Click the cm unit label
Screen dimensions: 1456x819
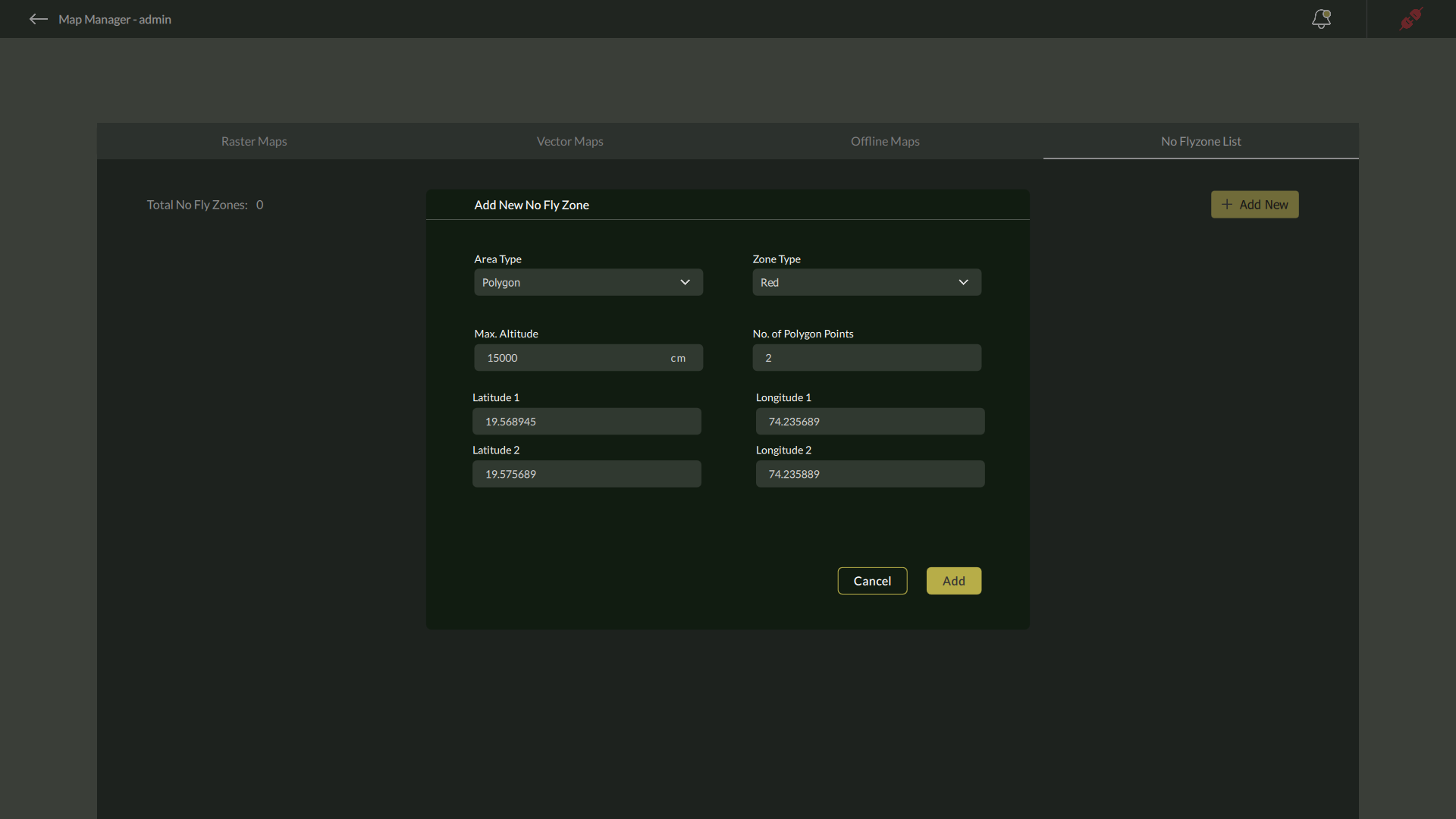678,358
